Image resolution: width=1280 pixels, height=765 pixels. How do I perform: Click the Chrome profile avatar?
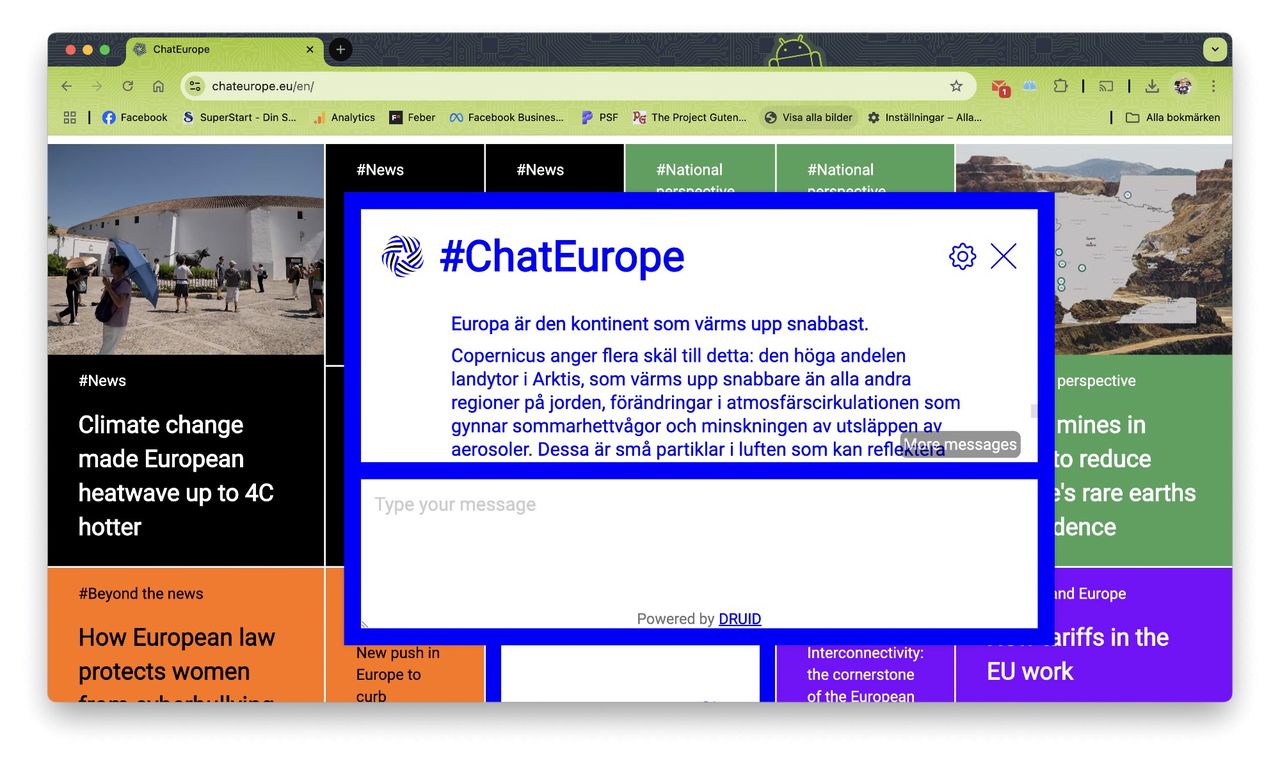click(1183, 86)
